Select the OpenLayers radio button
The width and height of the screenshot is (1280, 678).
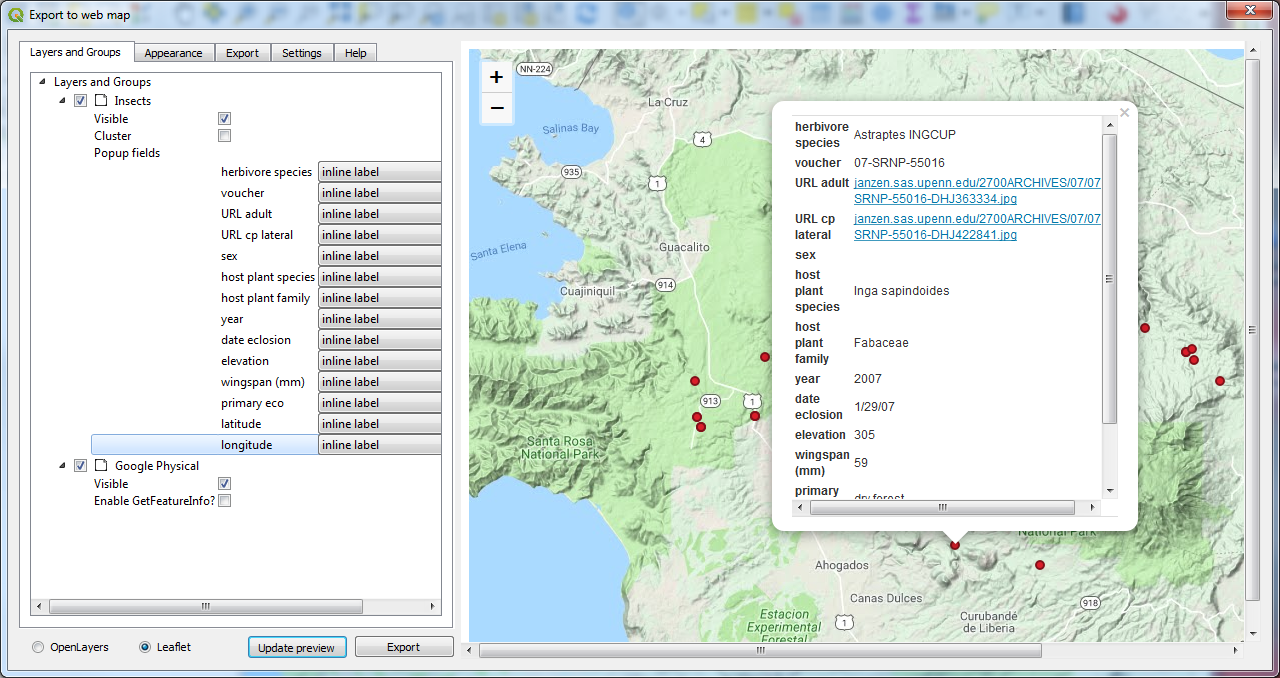click(39, 647)
